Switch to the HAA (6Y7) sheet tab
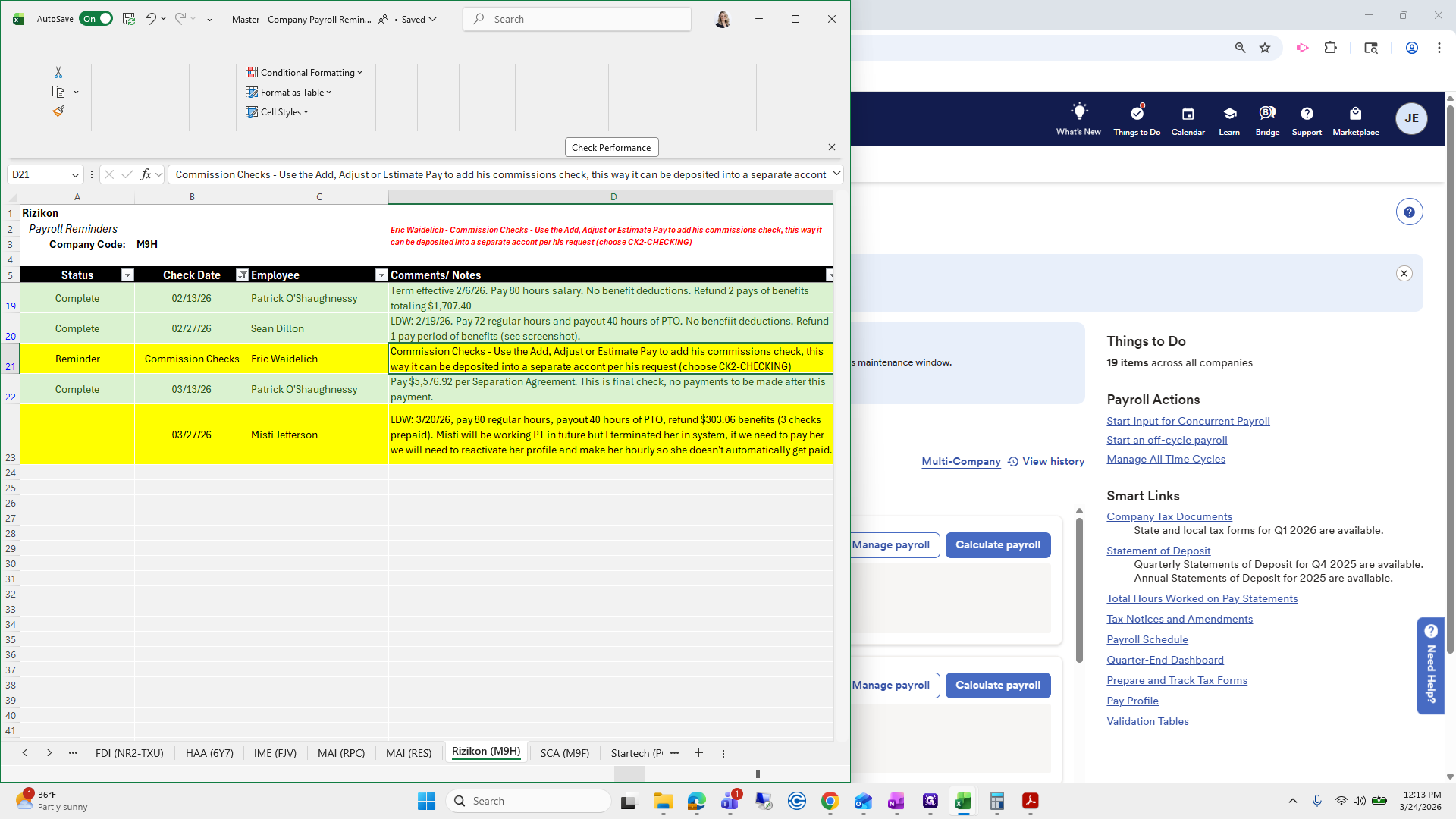Image resolution: width=1456 pixels, height=819 pixels. tap(209, 753)
